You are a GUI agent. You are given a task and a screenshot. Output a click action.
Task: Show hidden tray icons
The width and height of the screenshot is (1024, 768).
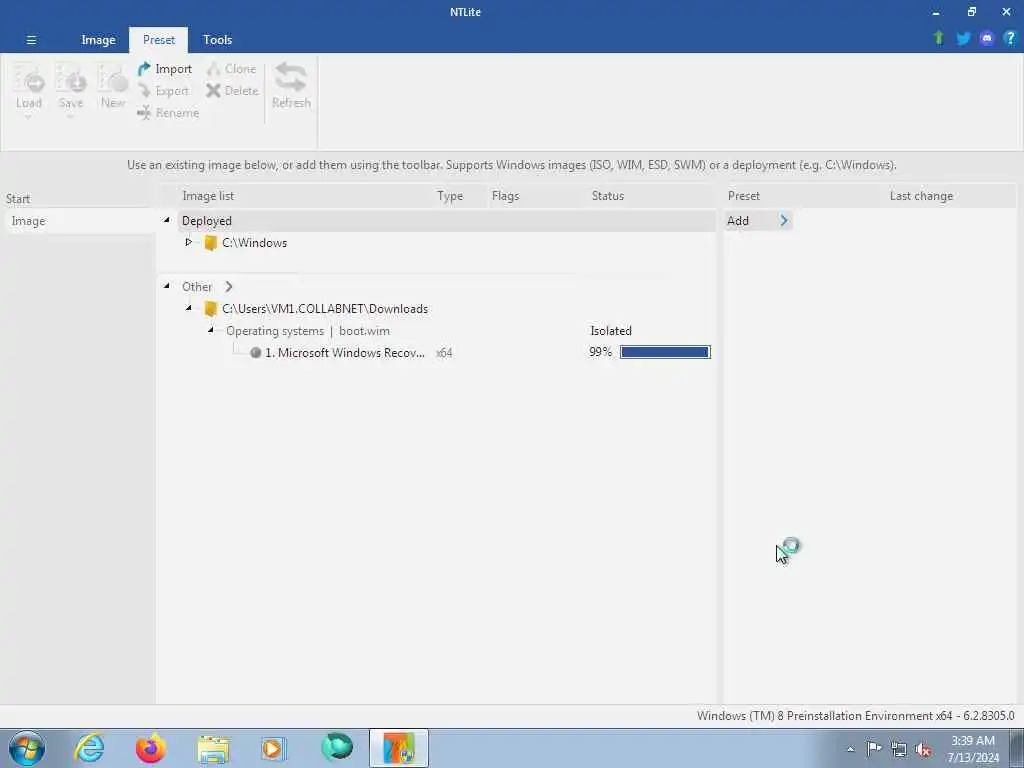click(850, 749)
